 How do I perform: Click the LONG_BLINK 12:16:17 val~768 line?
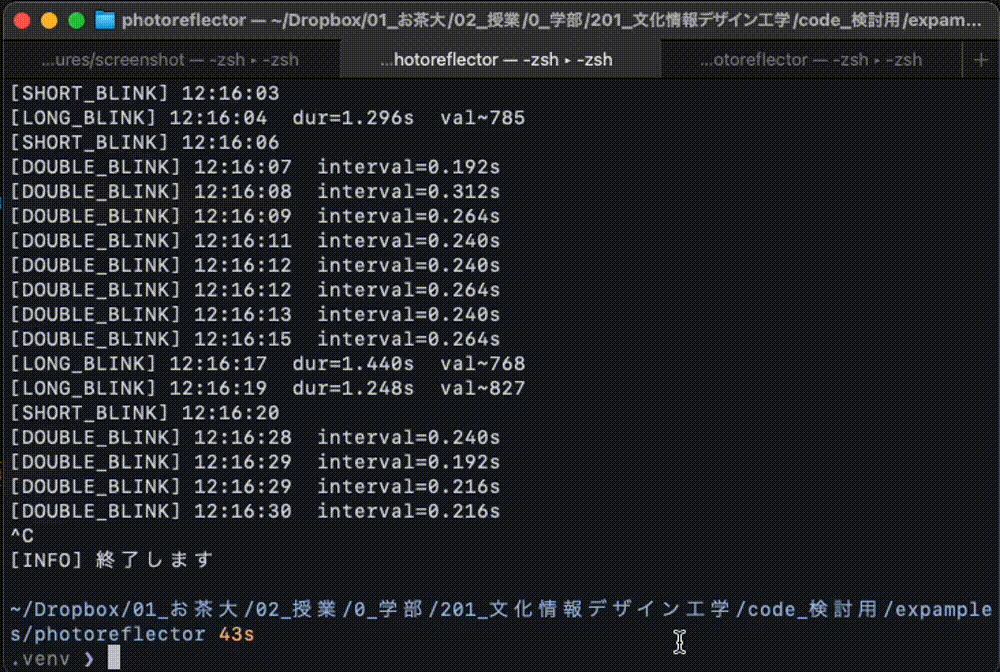pos(267,364)
